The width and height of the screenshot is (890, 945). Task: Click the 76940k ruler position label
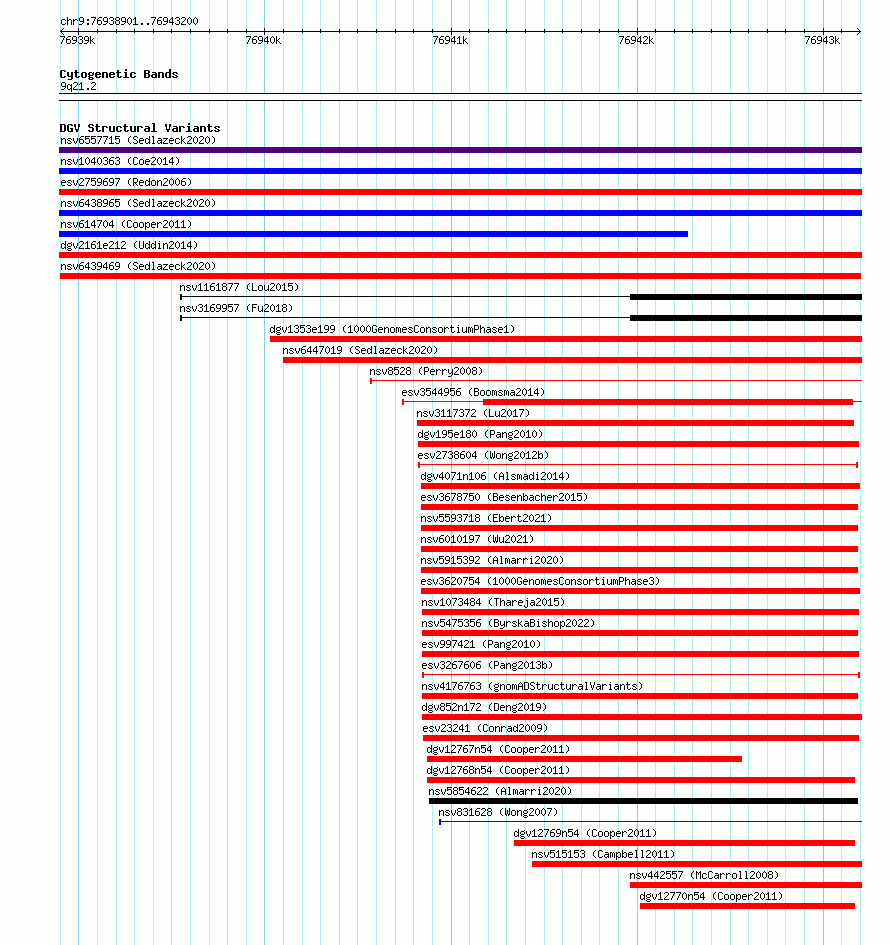pos(263,41)
